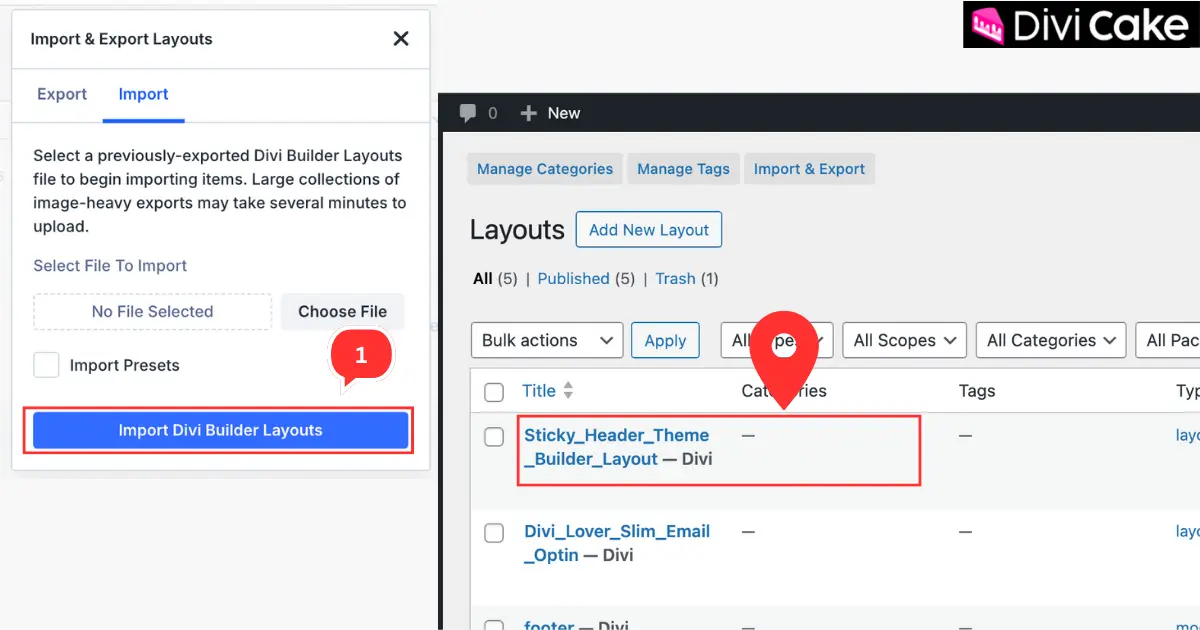Select the Import tab
The width and height of the screenshot is (1200, 630).
[x=143, y=94]
